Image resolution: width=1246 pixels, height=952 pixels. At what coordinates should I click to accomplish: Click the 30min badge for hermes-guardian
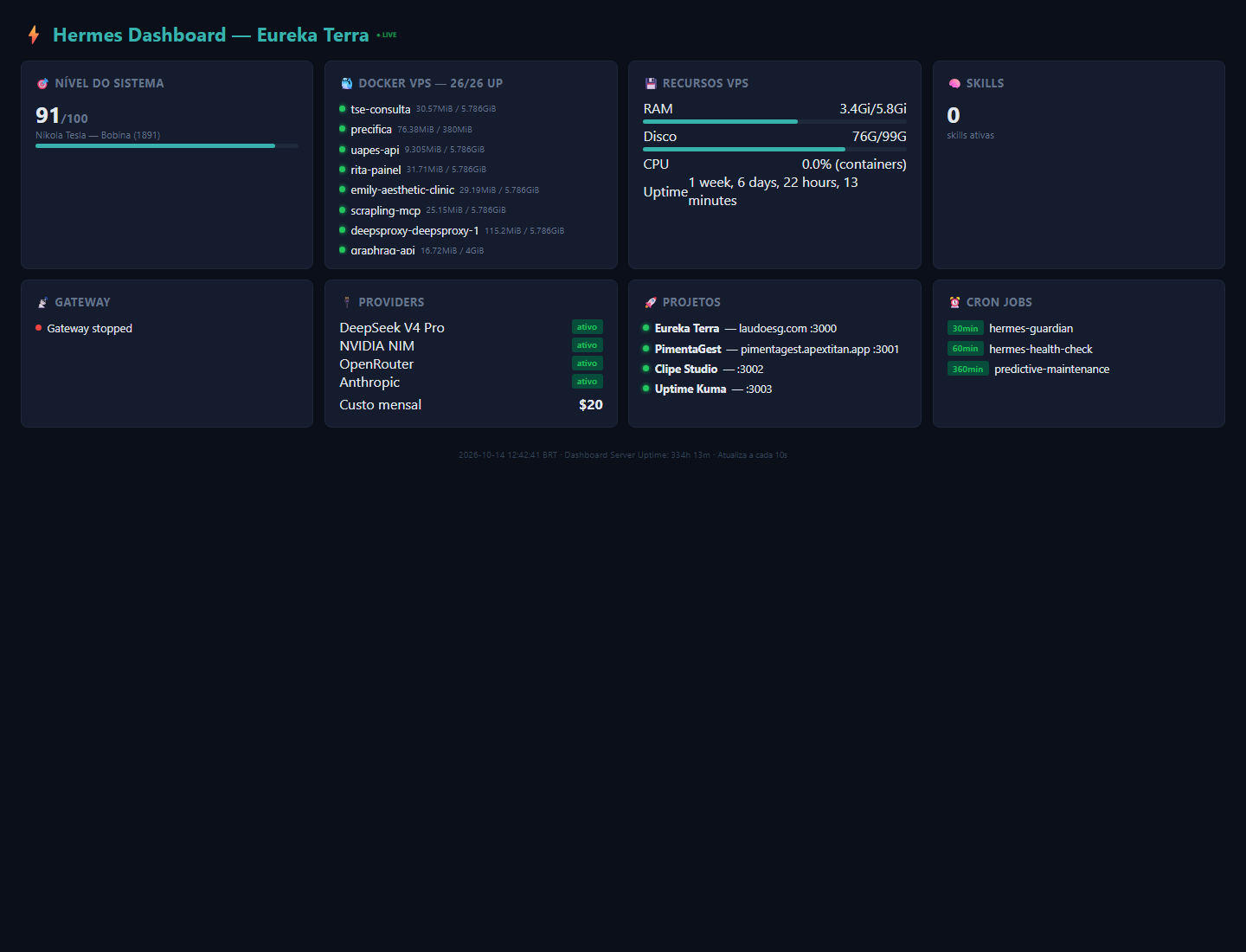(966, 329)
